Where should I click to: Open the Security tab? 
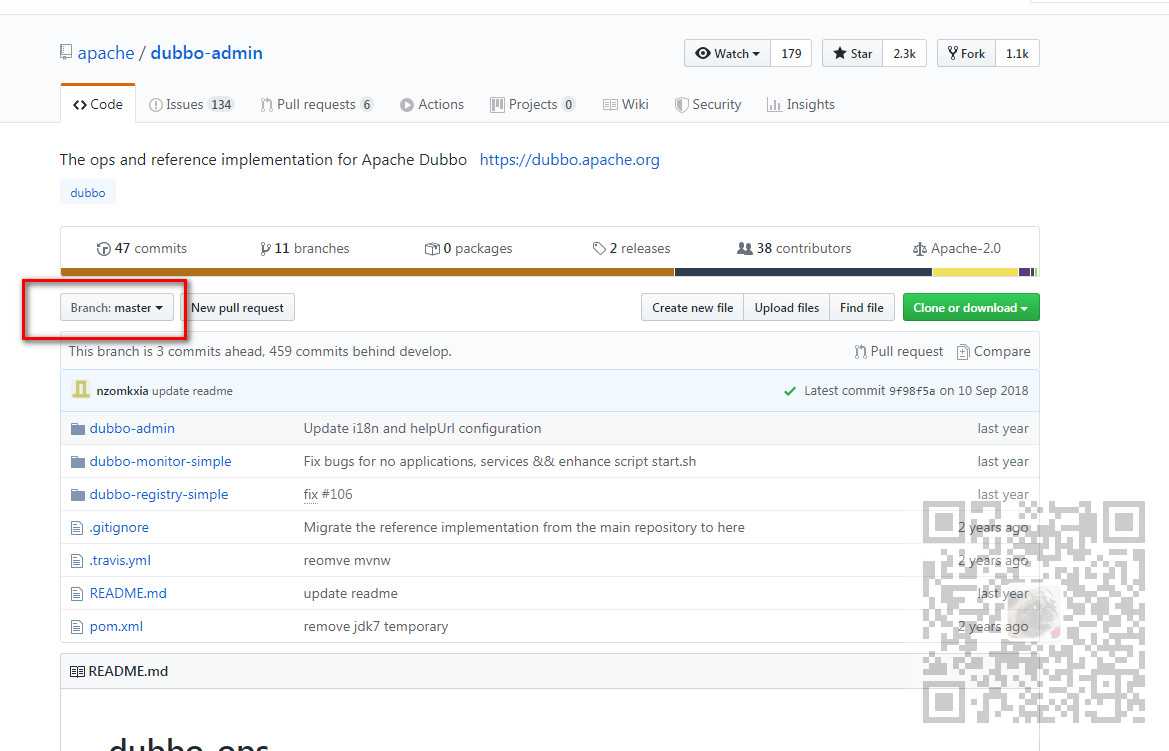708,104
